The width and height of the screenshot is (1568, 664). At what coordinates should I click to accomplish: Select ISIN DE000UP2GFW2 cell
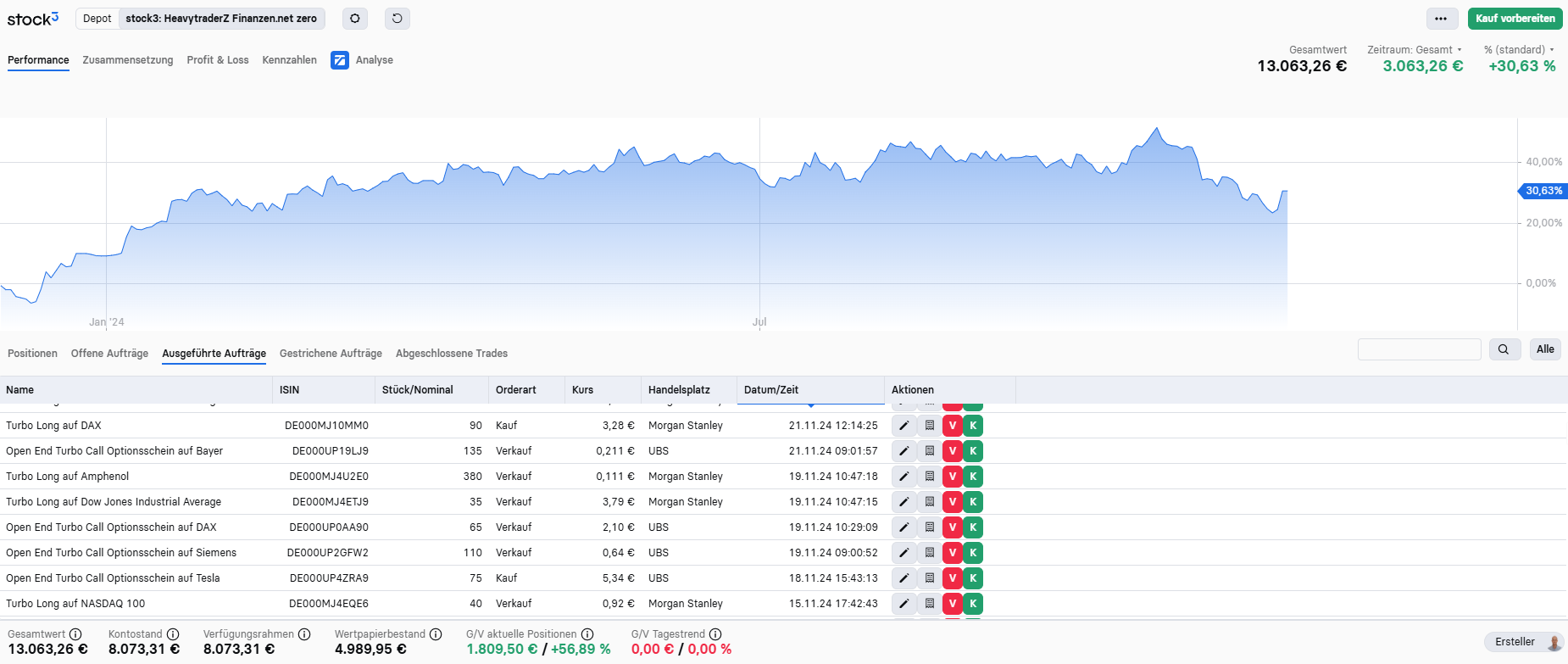(328, 553)
